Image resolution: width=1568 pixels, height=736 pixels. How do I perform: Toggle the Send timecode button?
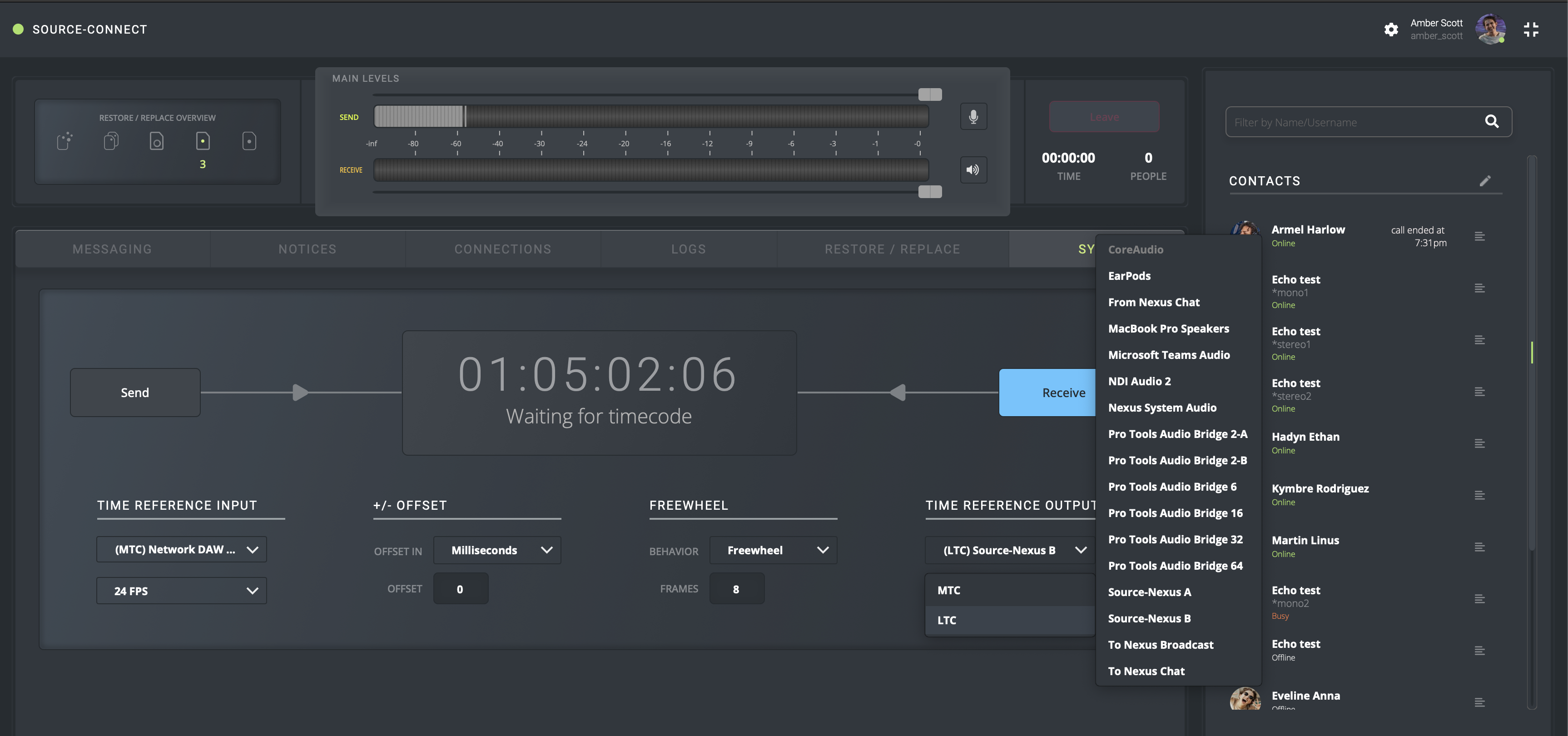pos(135,393)
